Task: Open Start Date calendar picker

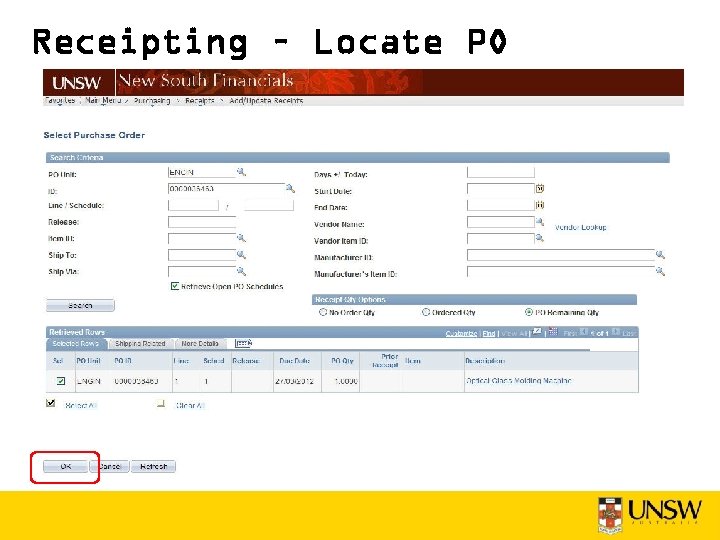Action: pyautogui.click(x=540, y=188)
